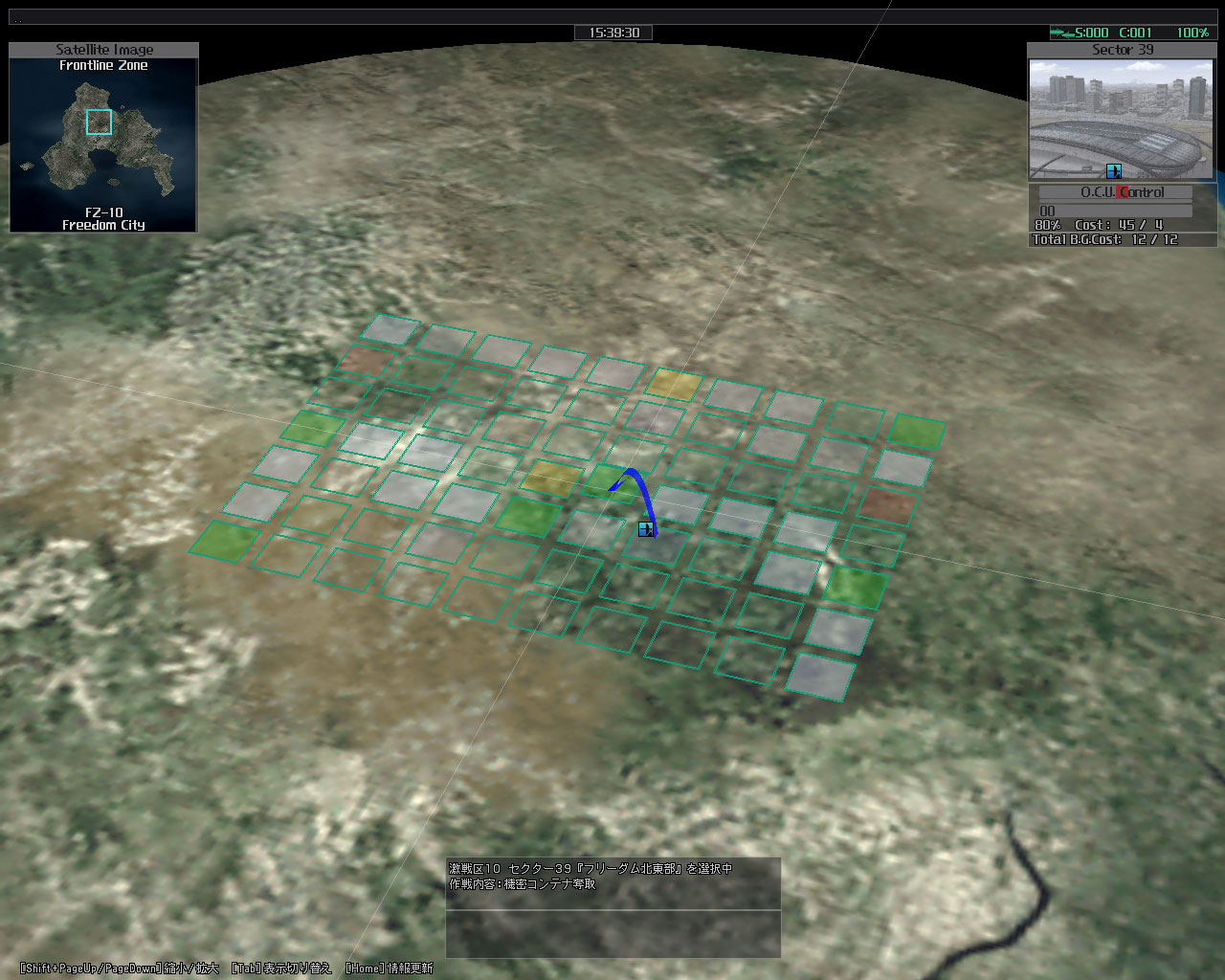Screen dimensions: 1225x980
Task: Select the yellow sector tile in the grid's back row
Action: click(x=674, y=384)
